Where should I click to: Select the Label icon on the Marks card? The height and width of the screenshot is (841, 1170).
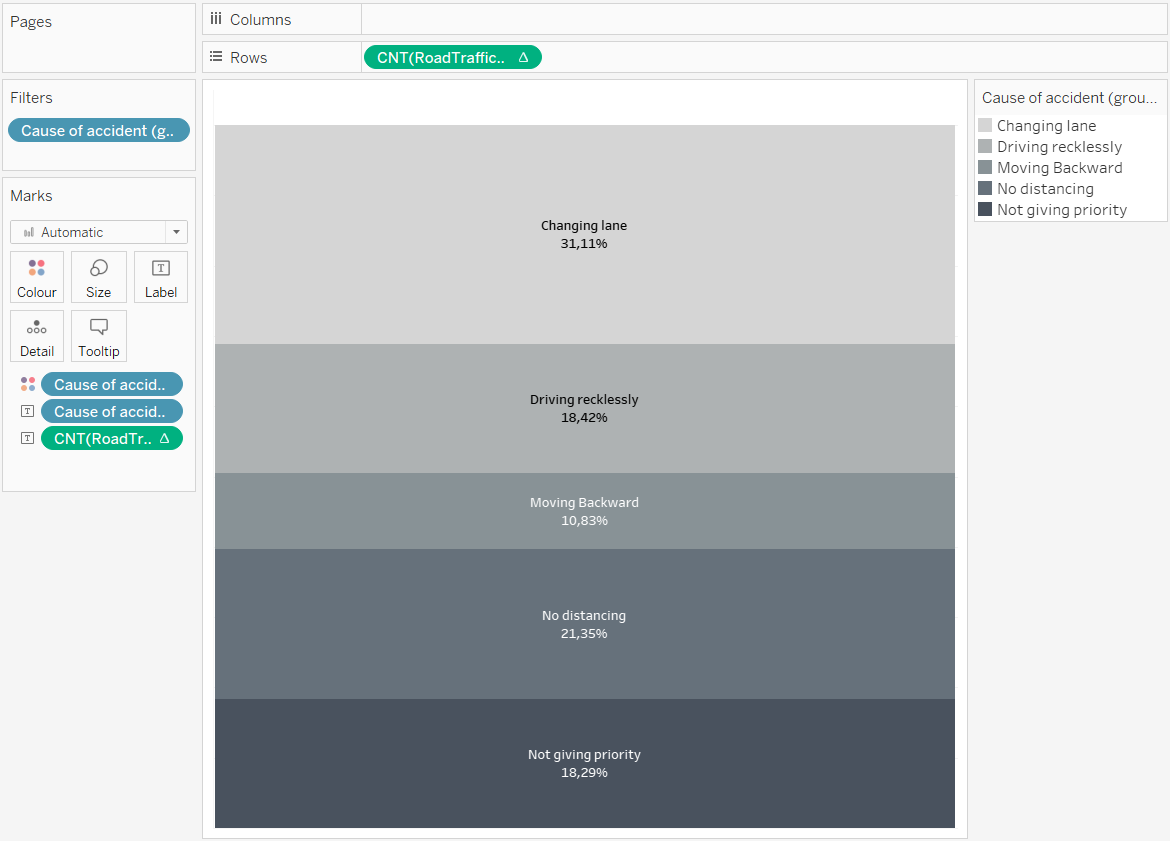coord(160,277)
